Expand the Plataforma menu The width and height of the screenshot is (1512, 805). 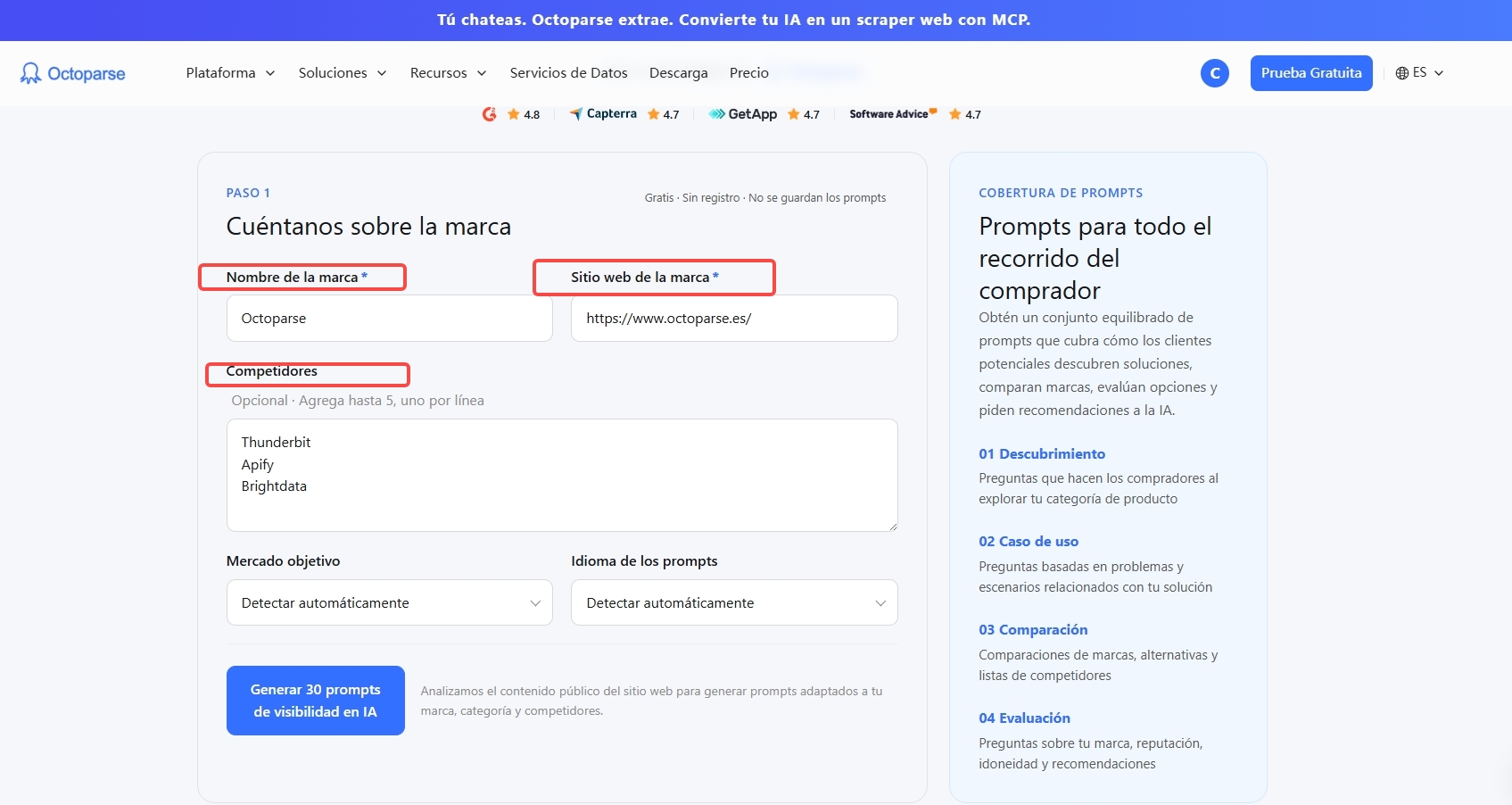[230, 73]
